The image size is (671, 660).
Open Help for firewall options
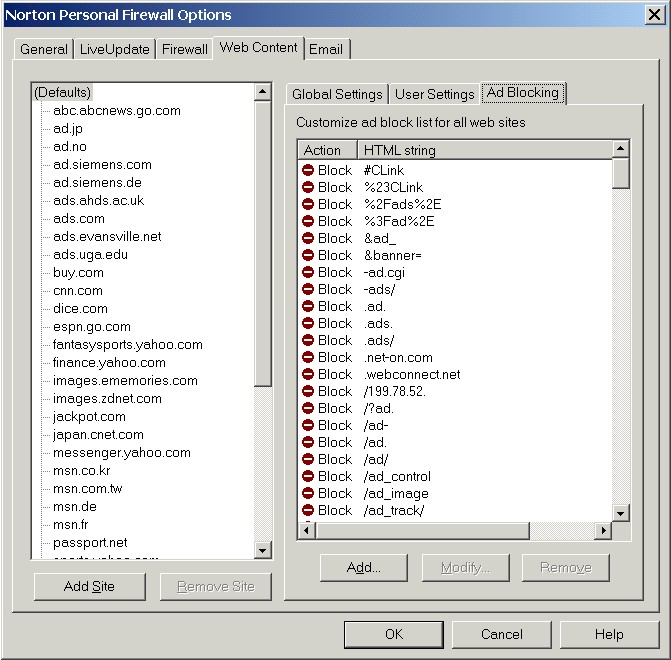click(x=609, y=634)
